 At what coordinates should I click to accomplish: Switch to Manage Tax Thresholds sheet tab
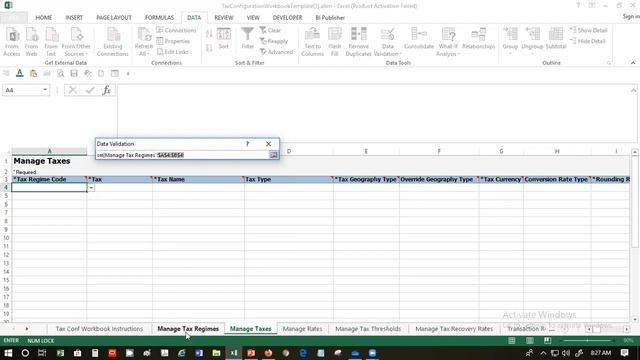pyautogui.click(x=368, y=329)
